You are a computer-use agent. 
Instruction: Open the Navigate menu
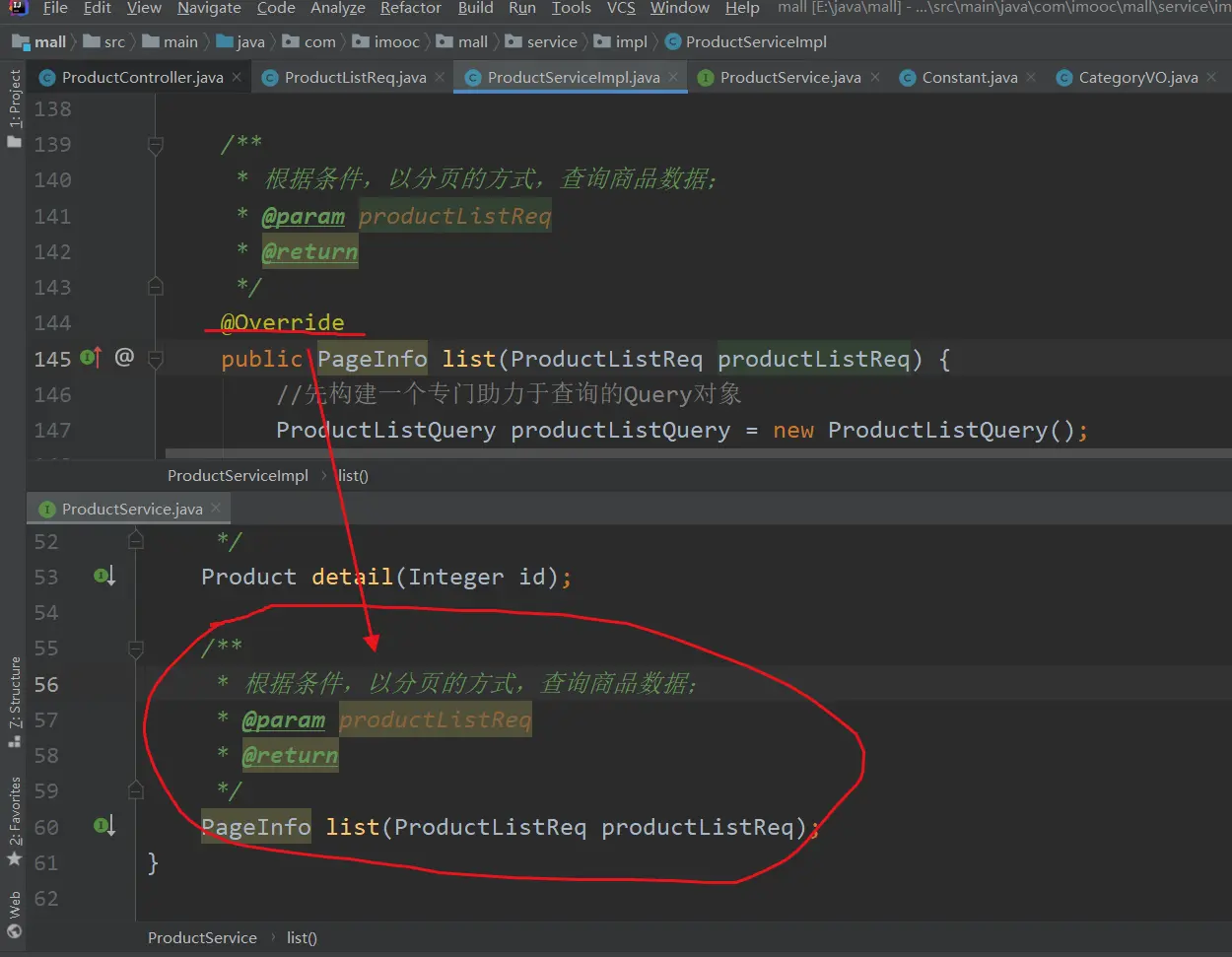(x=209, y=8)
